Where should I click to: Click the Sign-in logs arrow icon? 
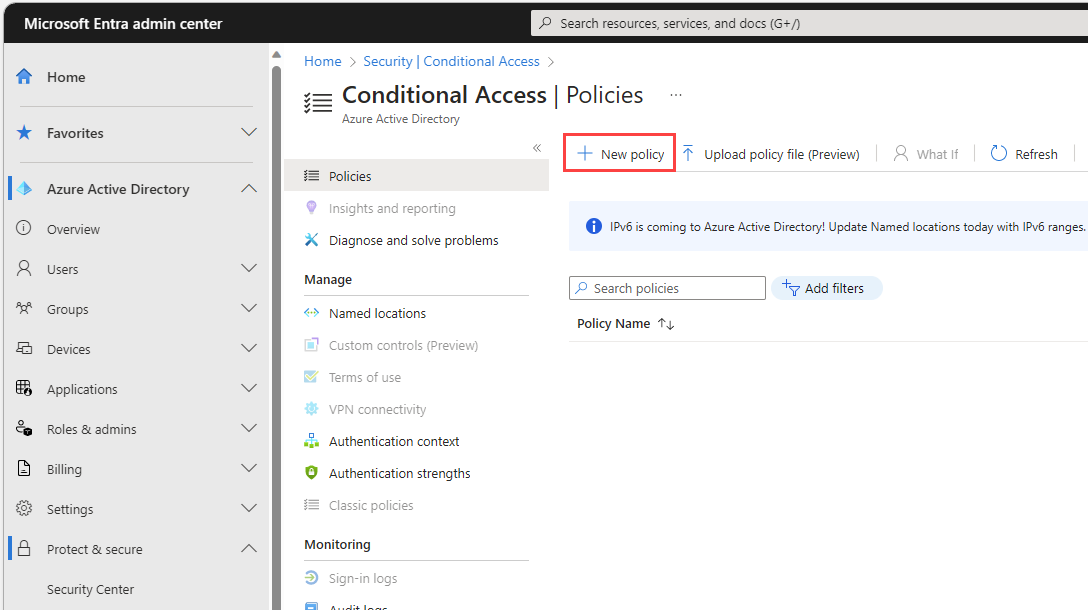[312, 577]
